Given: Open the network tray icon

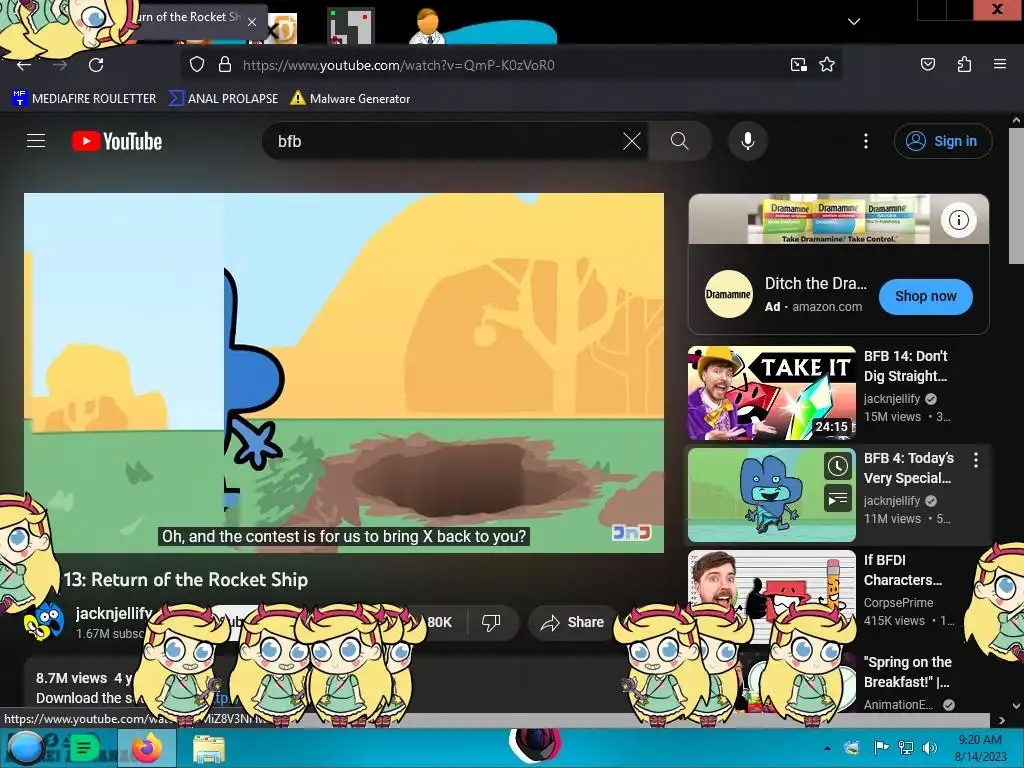Looking at the screenshot, I should coord(905,748).
